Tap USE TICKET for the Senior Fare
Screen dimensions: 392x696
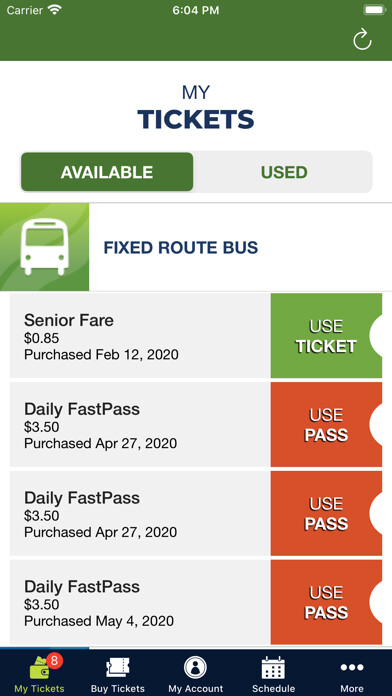coord(326,336)
